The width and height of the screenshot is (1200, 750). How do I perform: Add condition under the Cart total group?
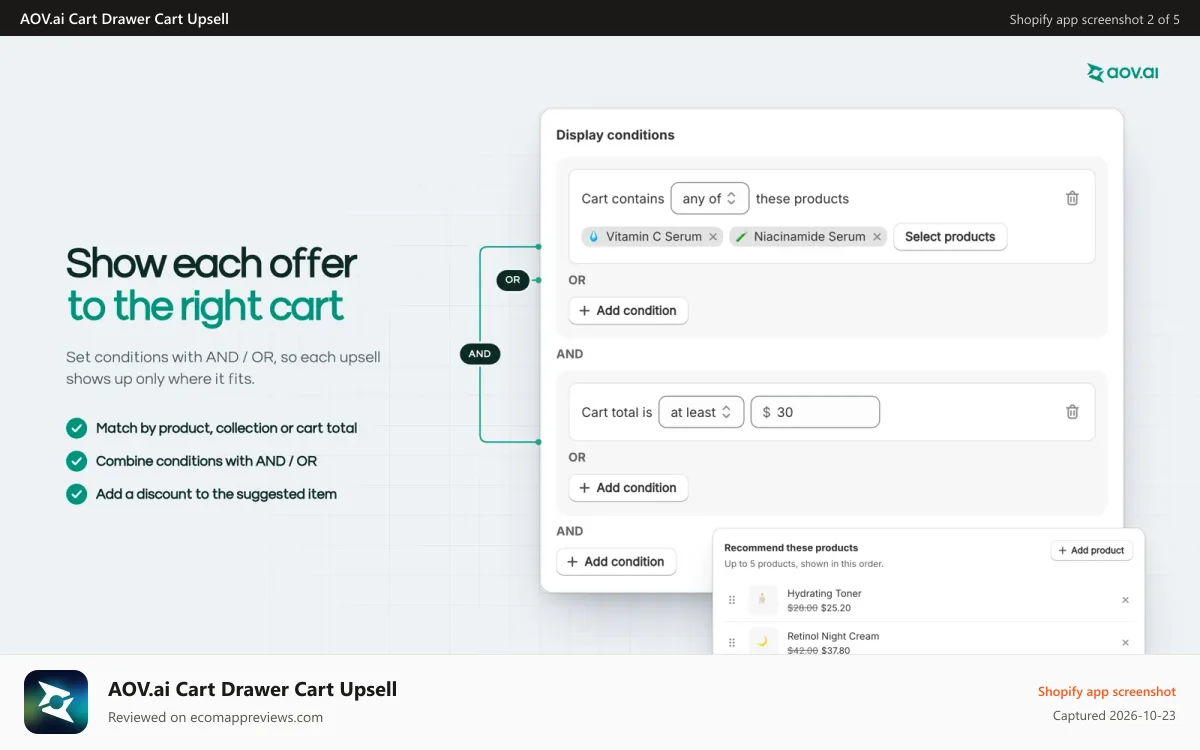click(x=628, y=488)
